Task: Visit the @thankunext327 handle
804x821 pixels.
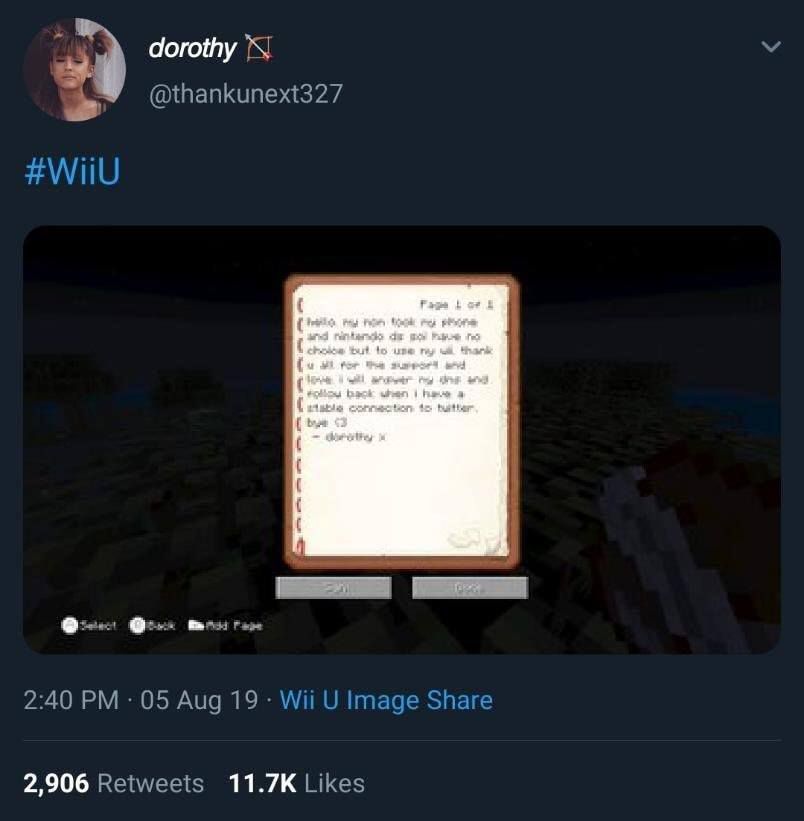Action: point(245,94)
